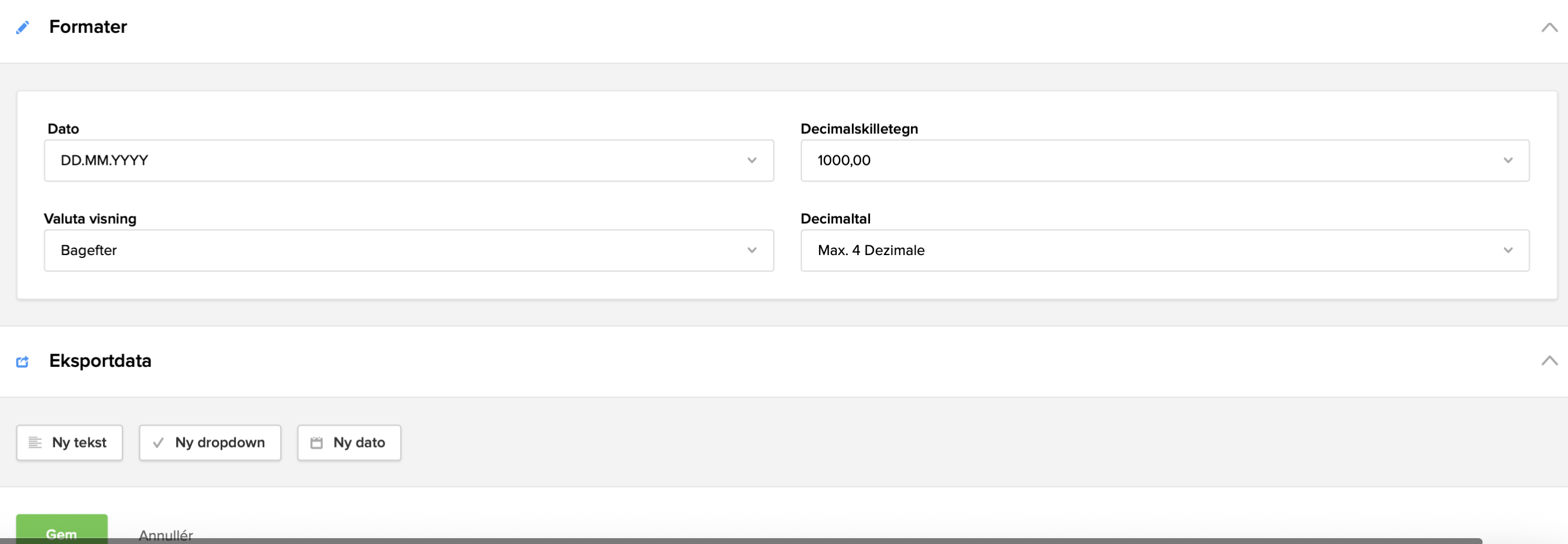This screenshot has height=544, width=1568.
Task: Click the arrow on the Max. 4 Dezimale field
Action: (x=1508, y=250)
